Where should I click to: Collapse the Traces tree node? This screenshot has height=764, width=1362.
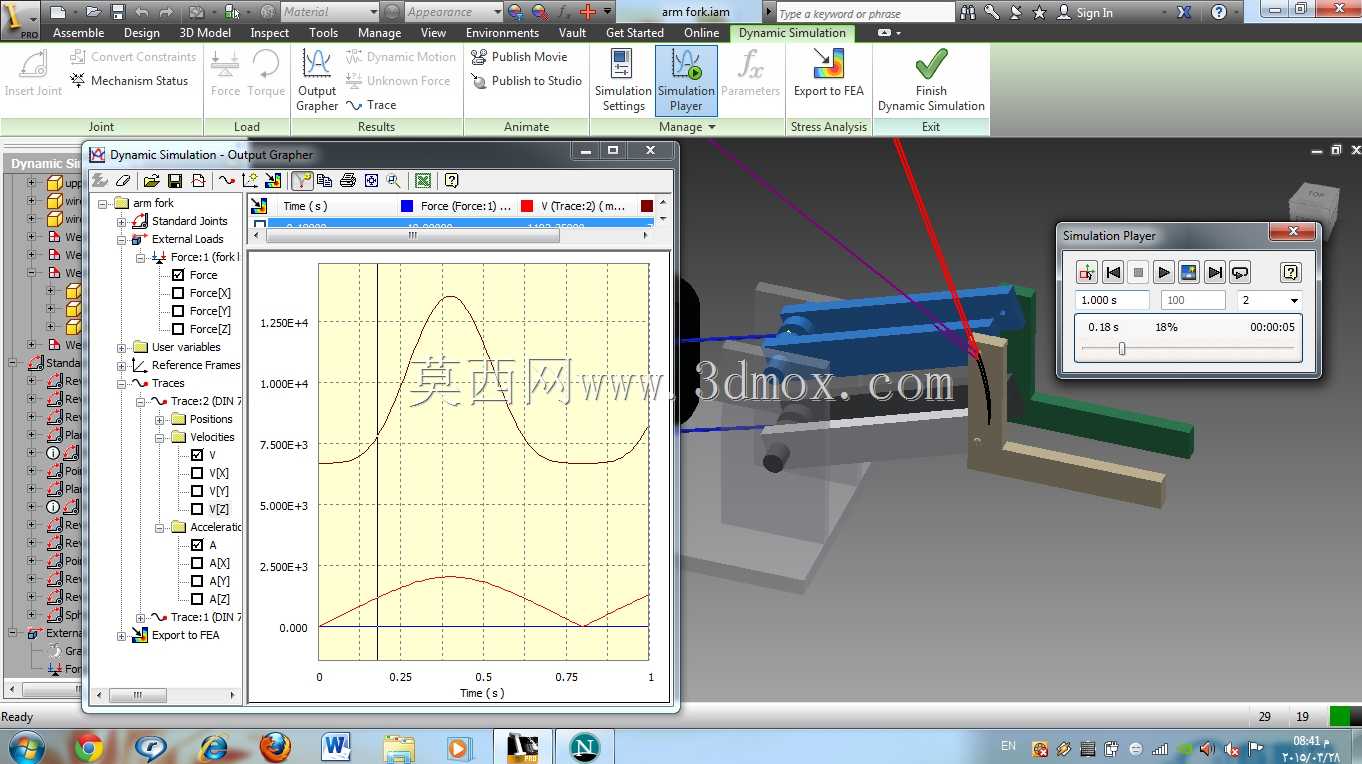(122, 383)
